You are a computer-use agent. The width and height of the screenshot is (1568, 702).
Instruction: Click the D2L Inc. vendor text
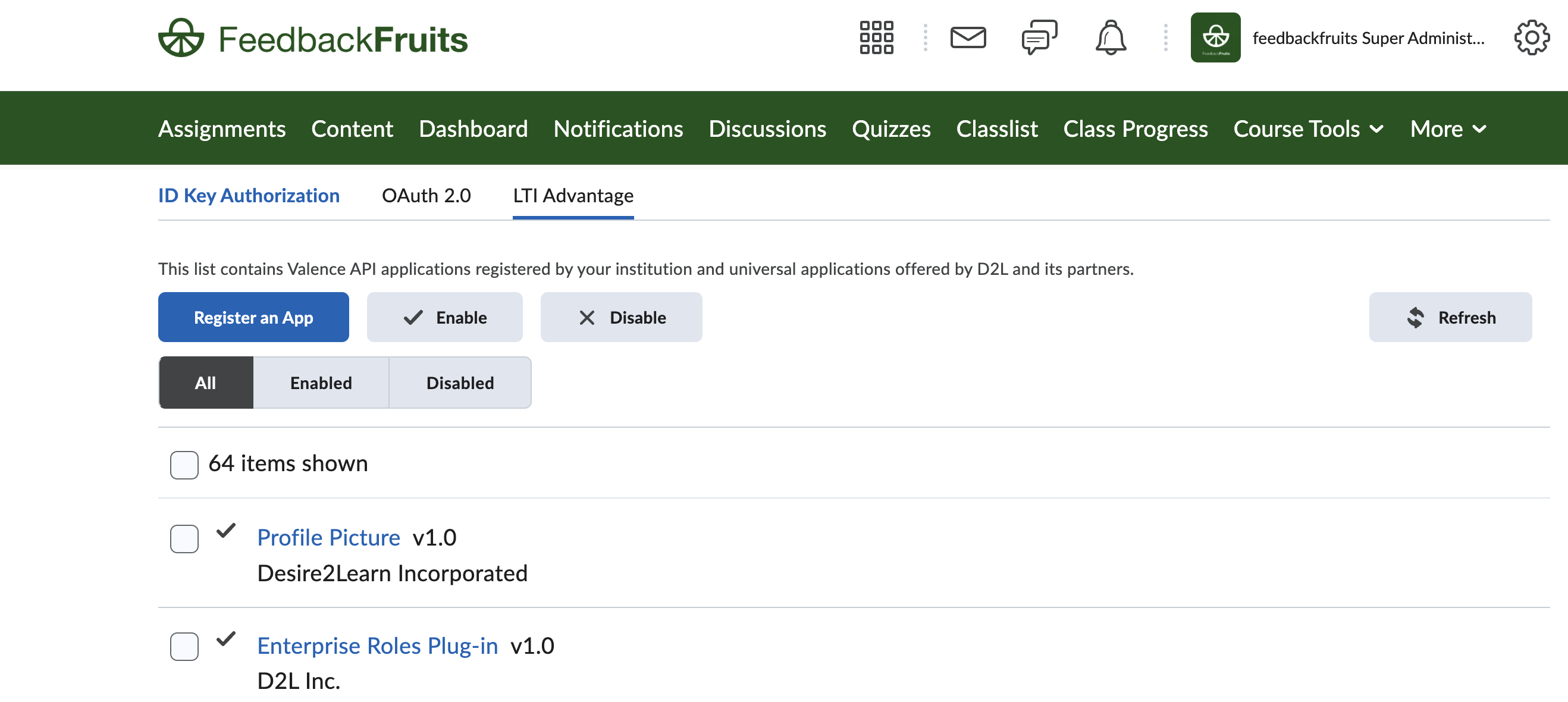298,681
